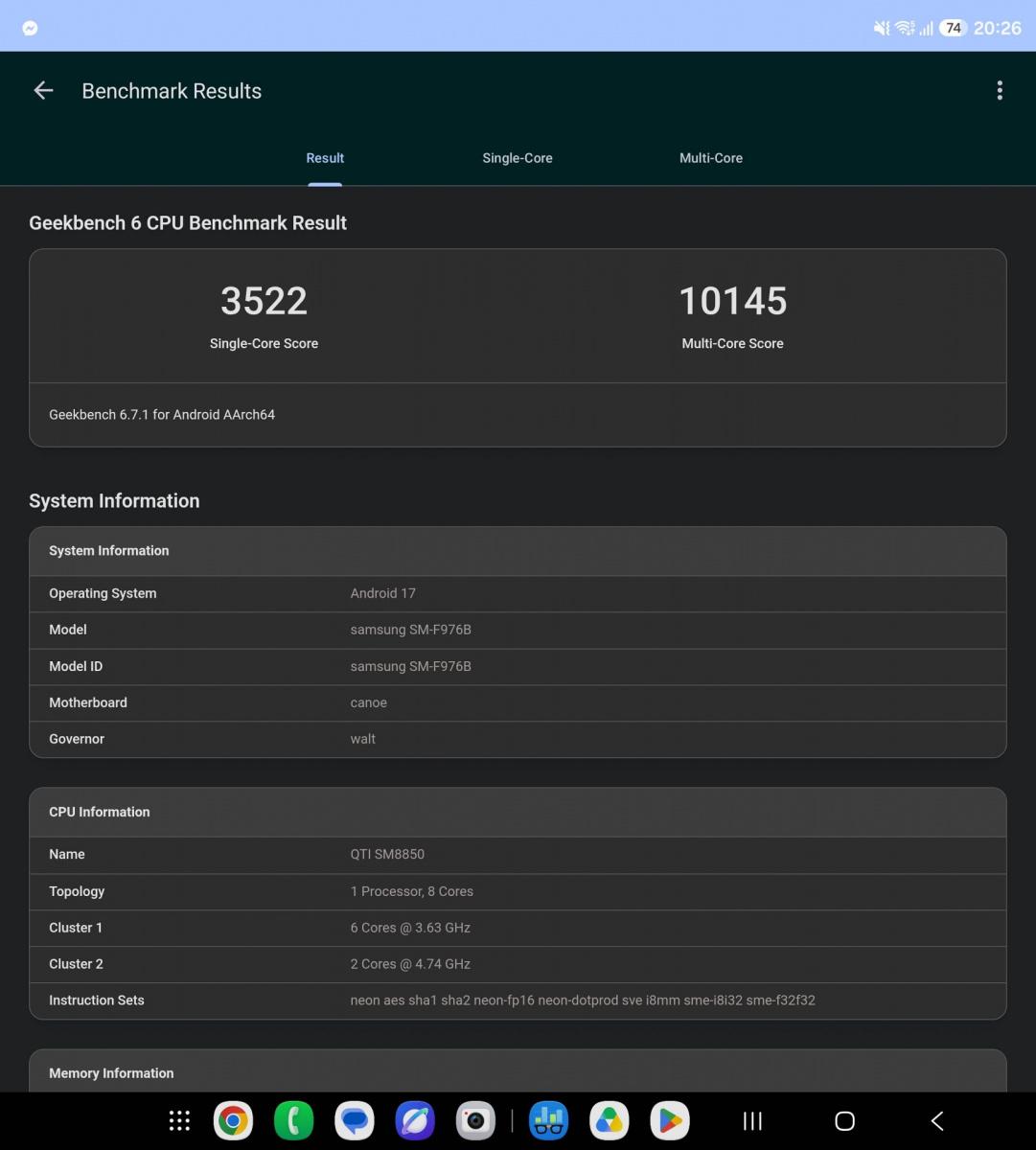Tap the Governor value walt
1036x1150 pixels.
363,739
